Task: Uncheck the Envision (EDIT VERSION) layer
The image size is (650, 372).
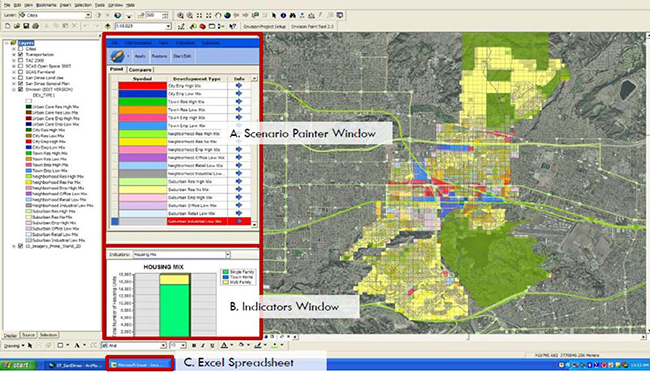Action: click(x=20, y=90)
